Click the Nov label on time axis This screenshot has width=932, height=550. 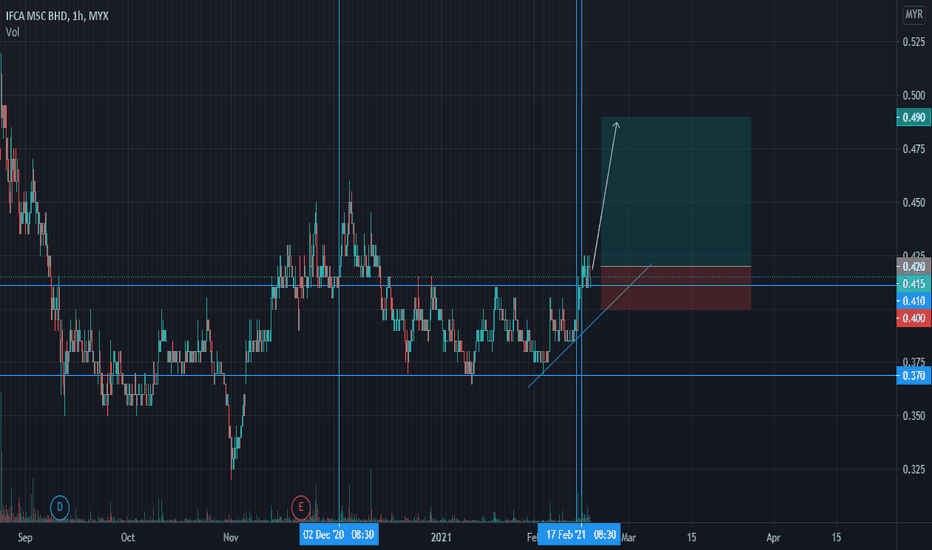(x=231, y=538)
